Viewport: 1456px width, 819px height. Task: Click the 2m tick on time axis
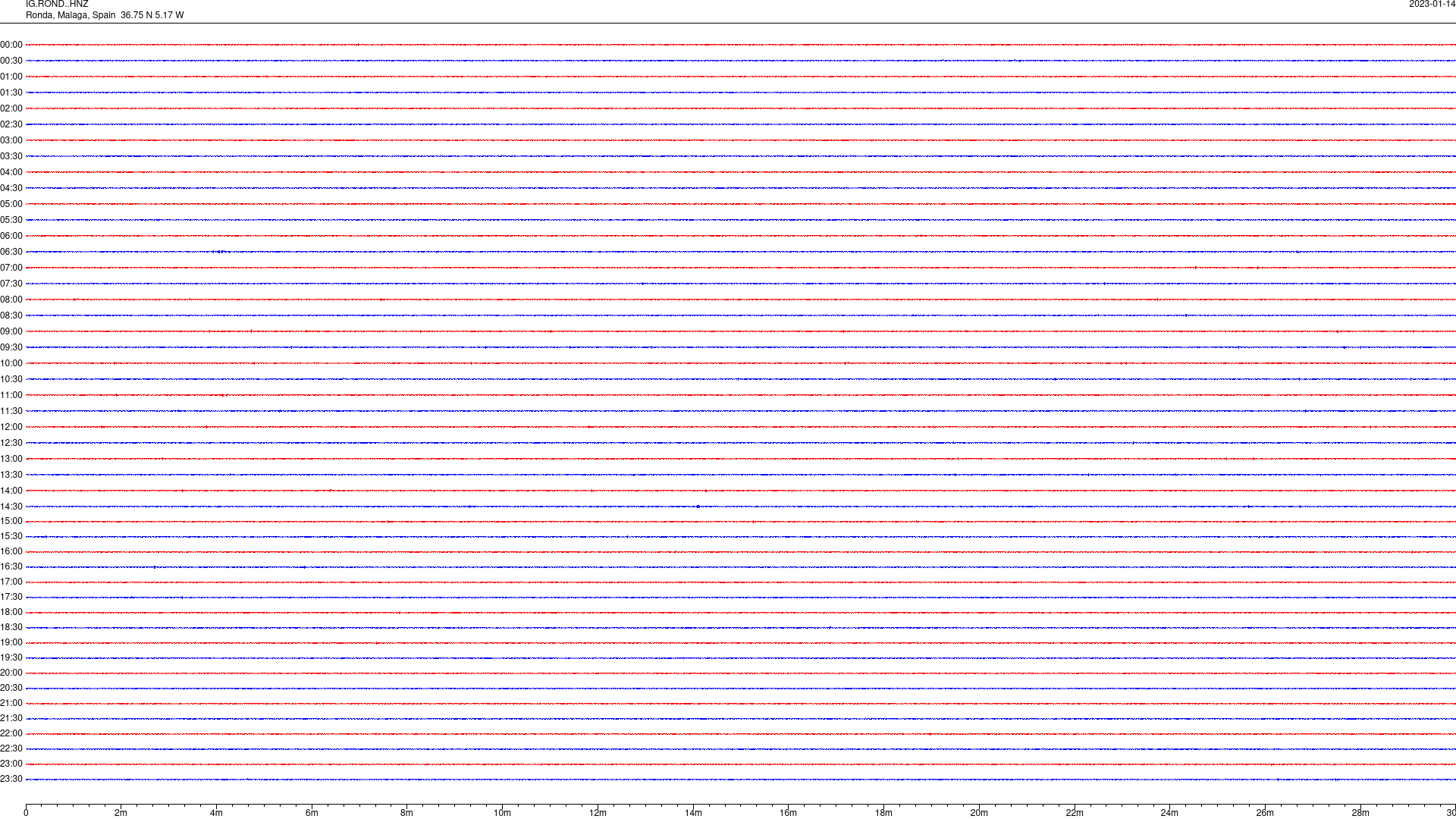(121, 813)
